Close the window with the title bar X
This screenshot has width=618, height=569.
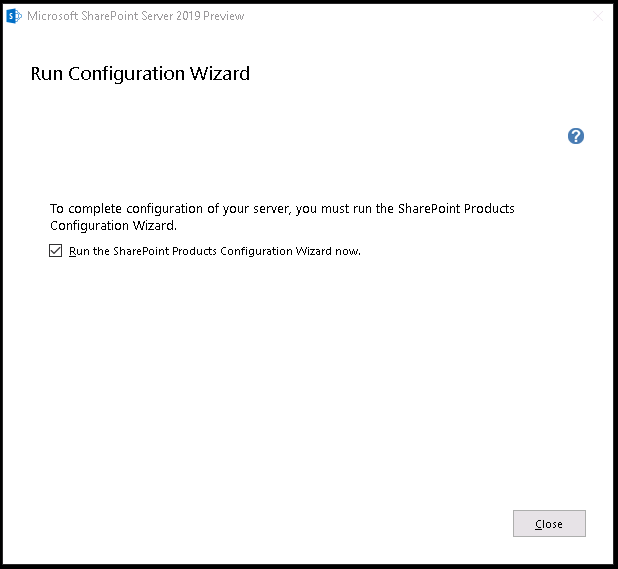pyautogui.click(x=598, y=16)
